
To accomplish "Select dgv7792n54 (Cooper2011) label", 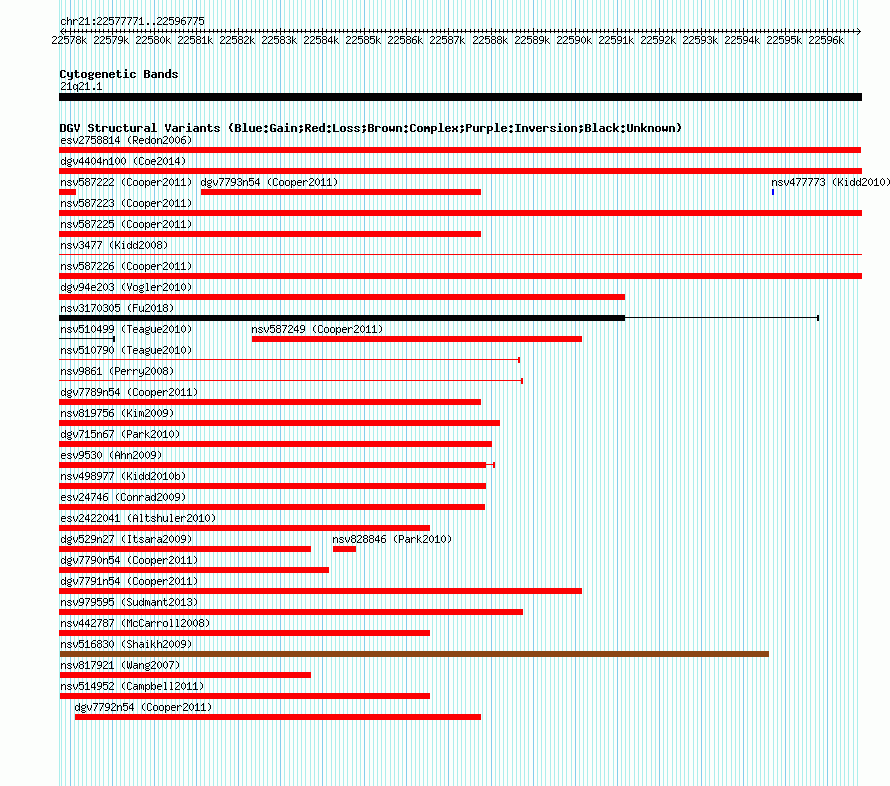I will pyautogui.click(x=143, y=707).
